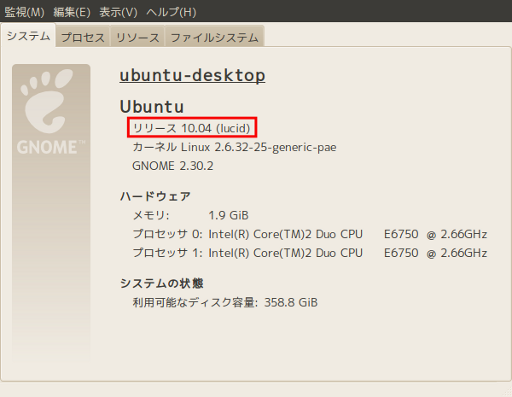Click the 358.8 GiB disk space value

pos(291,302)
